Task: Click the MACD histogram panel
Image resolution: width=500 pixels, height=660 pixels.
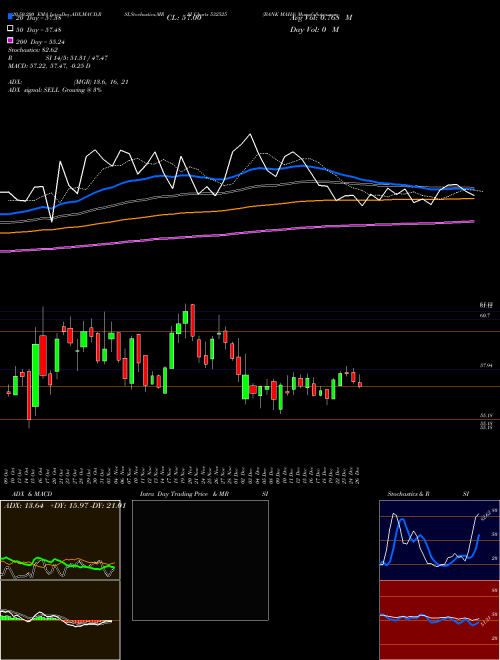Action: click(60, 620)
